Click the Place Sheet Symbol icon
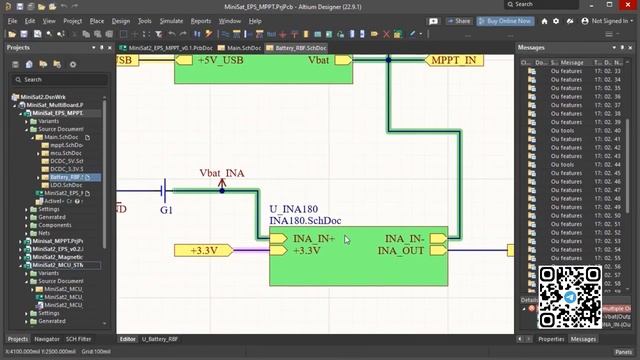 point(318,34)
